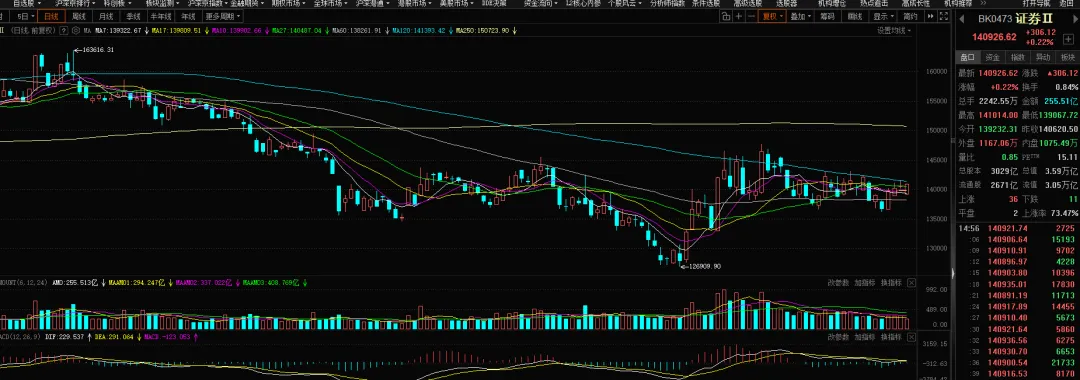Click the 126909.90 low price marker
The width and height of the screenshot is (1080, 380).
pos(705,266)
